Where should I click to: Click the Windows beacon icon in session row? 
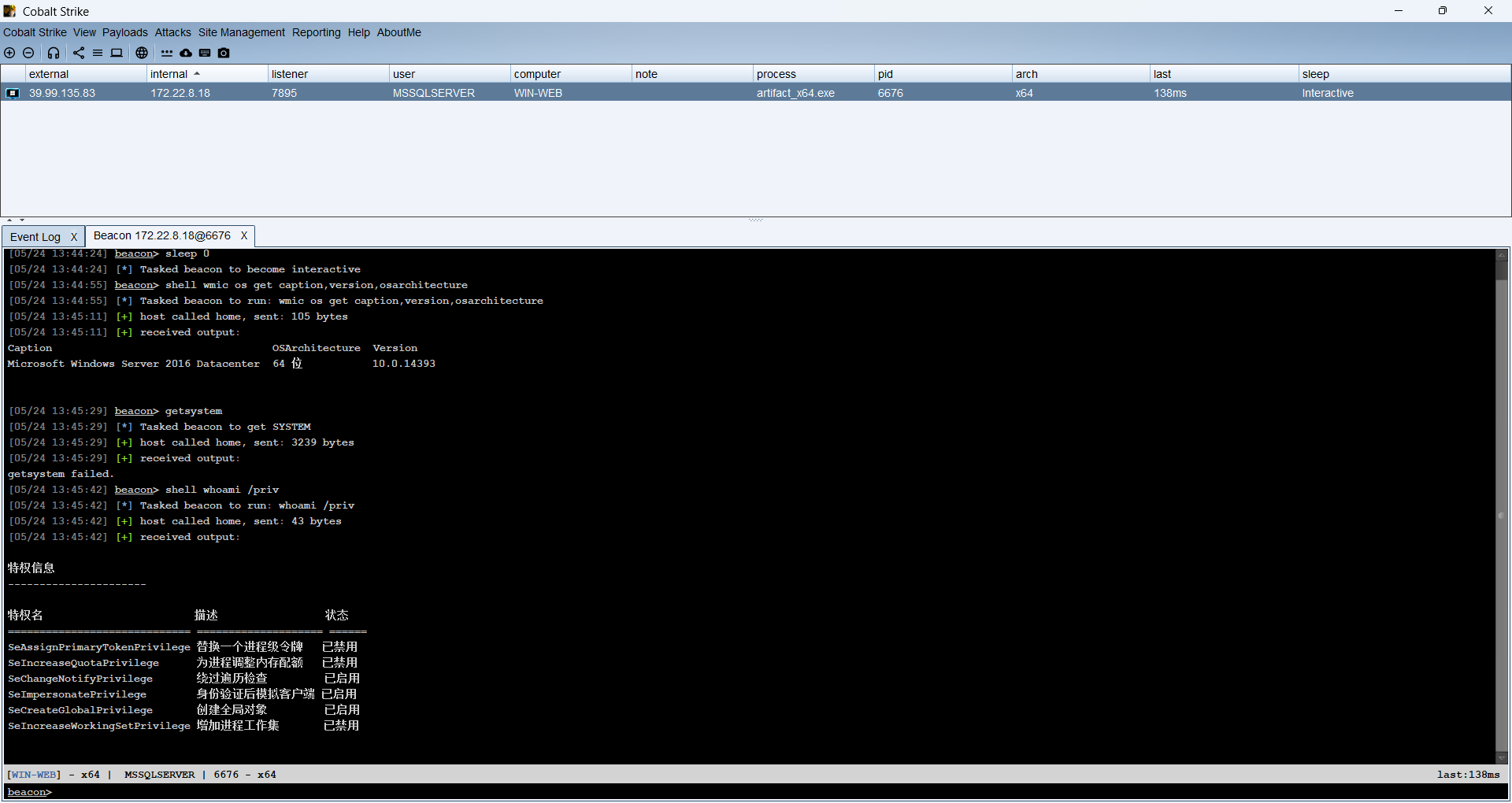coord(13,93)
